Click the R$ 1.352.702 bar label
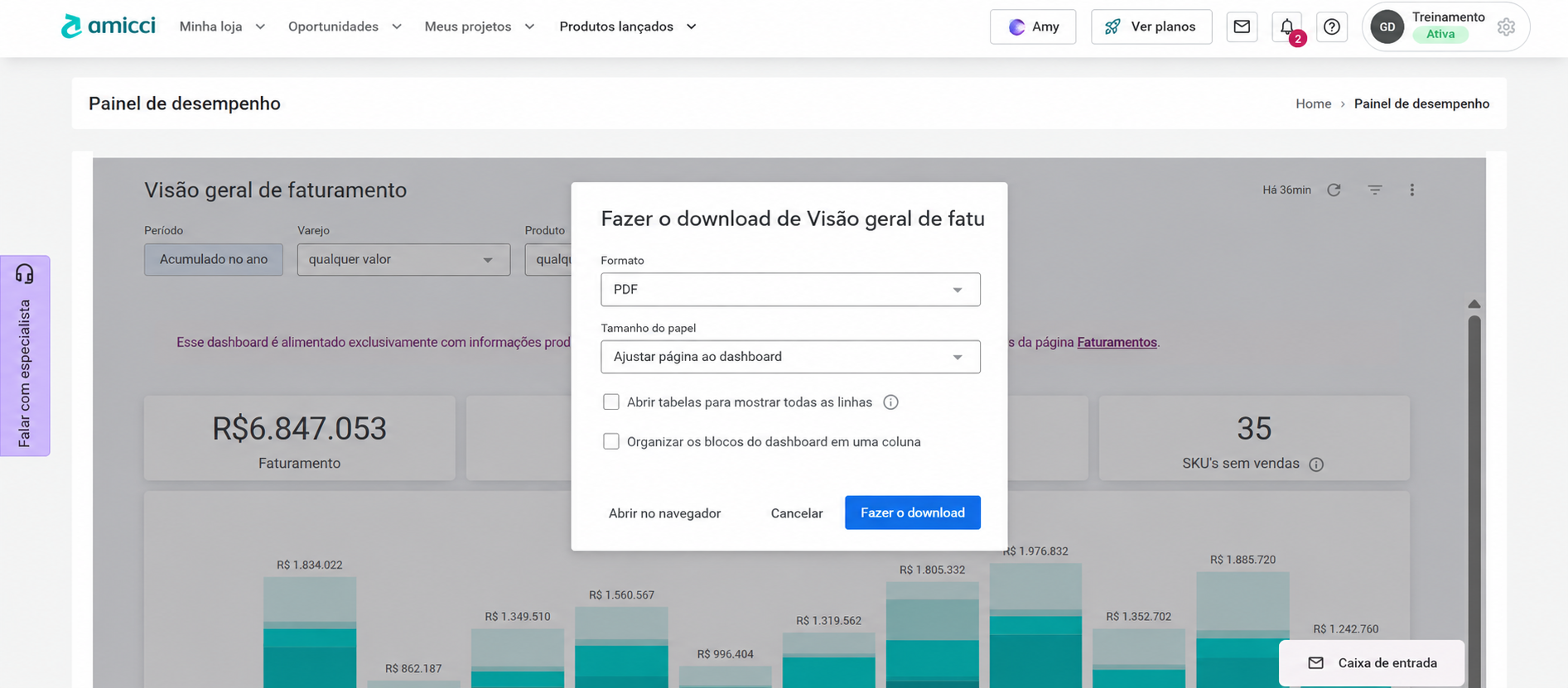The height and width of the screenshot is (688, 1568). [x=1139, y=617]
